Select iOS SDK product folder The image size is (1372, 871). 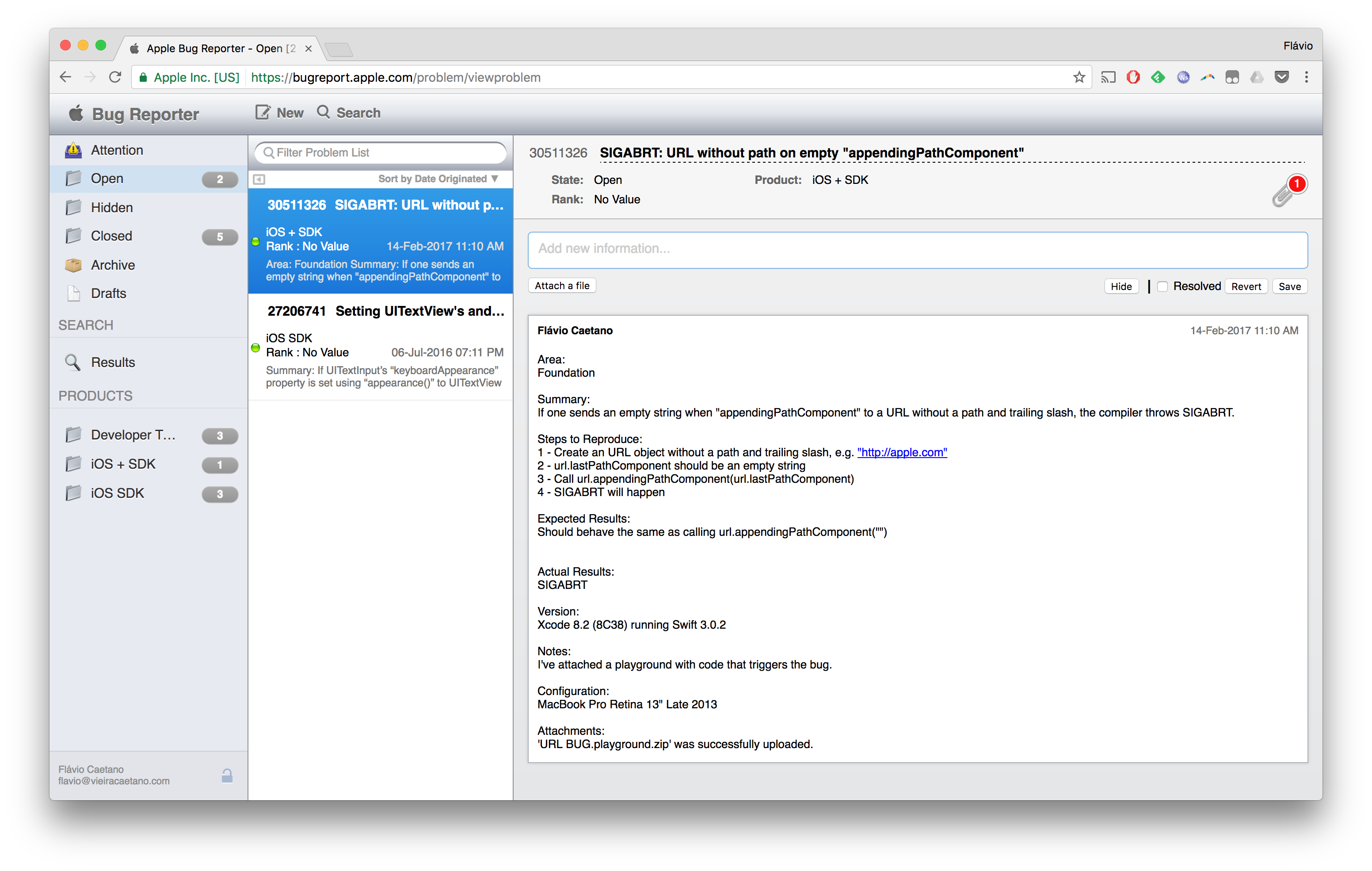[x=148, y=493]
